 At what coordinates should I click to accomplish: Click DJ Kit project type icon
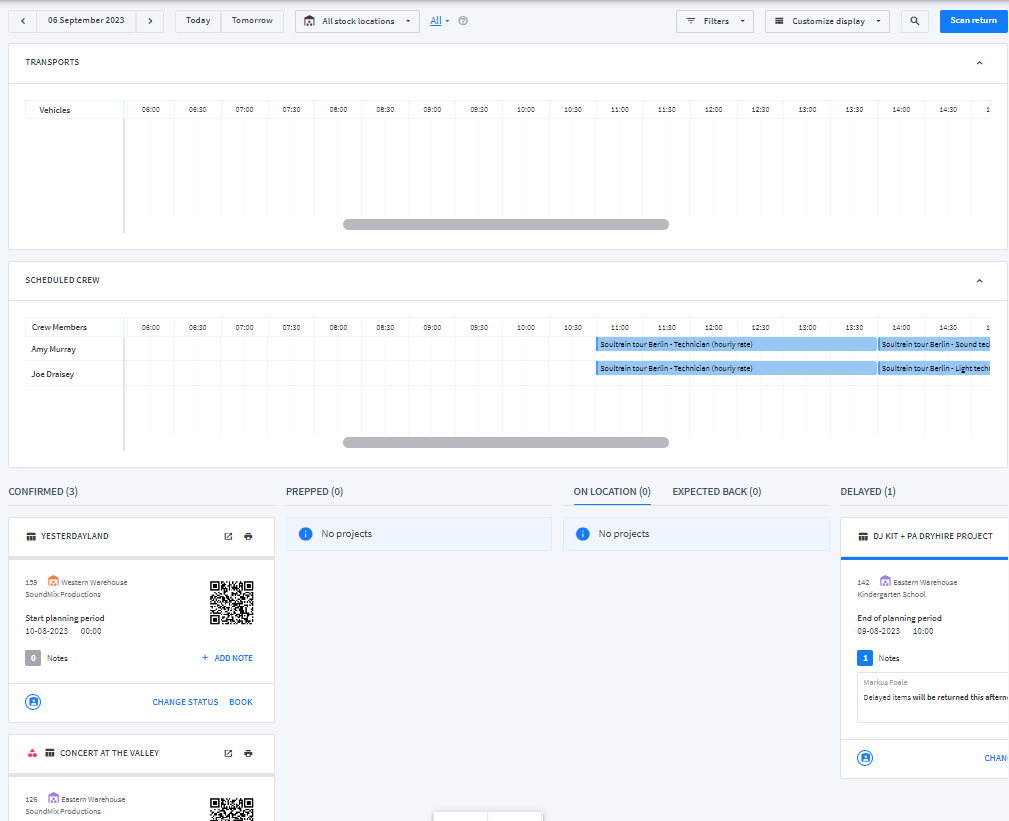(x=863, y=537)
